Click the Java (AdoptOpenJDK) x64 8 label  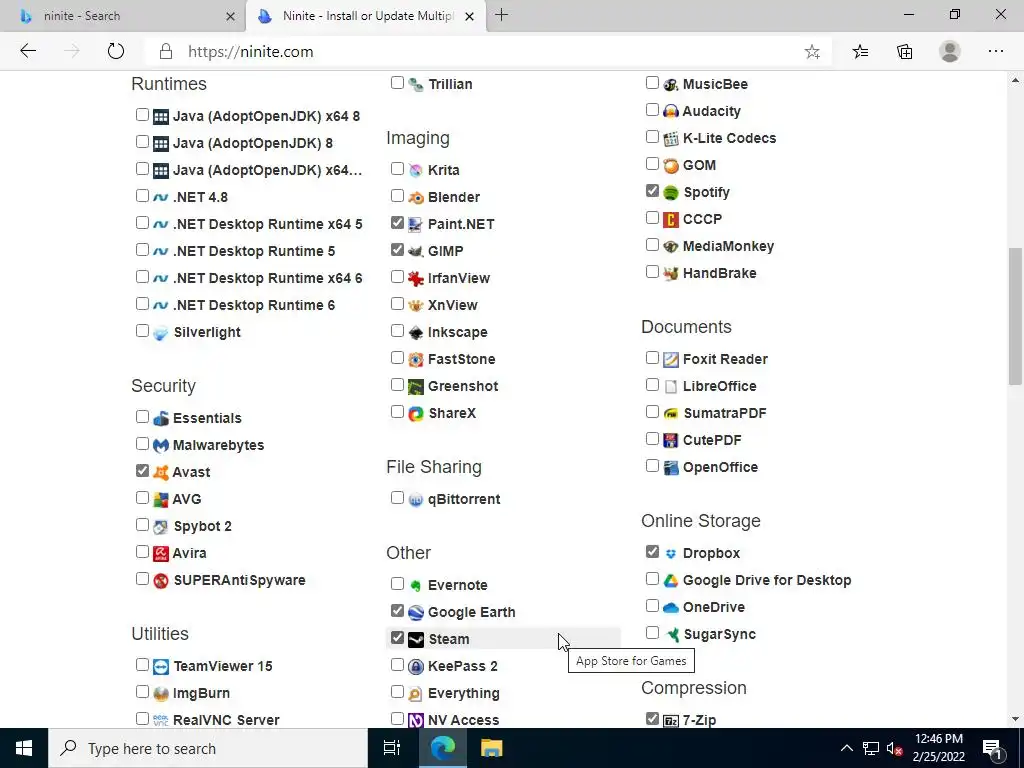[266, 116]
